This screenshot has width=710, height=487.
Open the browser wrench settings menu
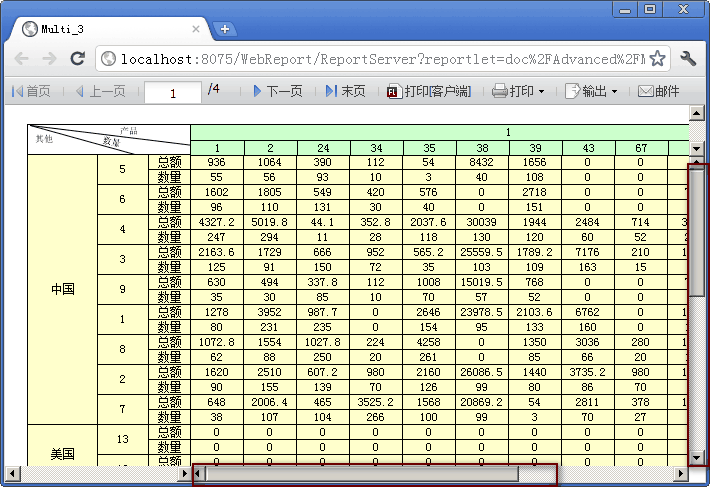(x=688, y=58)
